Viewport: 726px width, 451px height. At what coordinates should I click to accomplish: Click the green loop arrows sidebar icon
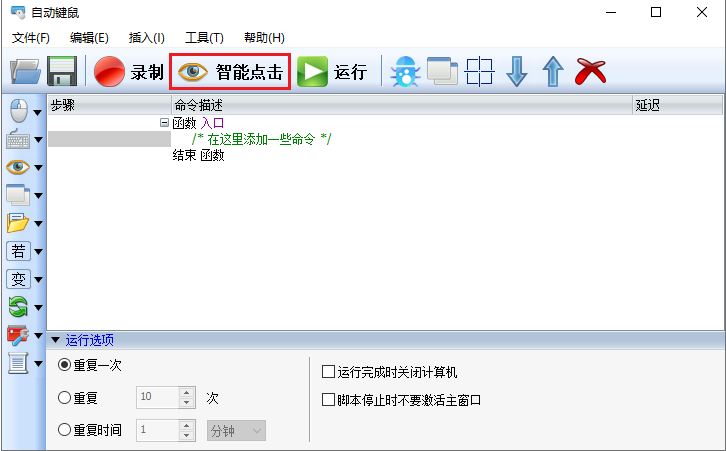coord(18,307)
